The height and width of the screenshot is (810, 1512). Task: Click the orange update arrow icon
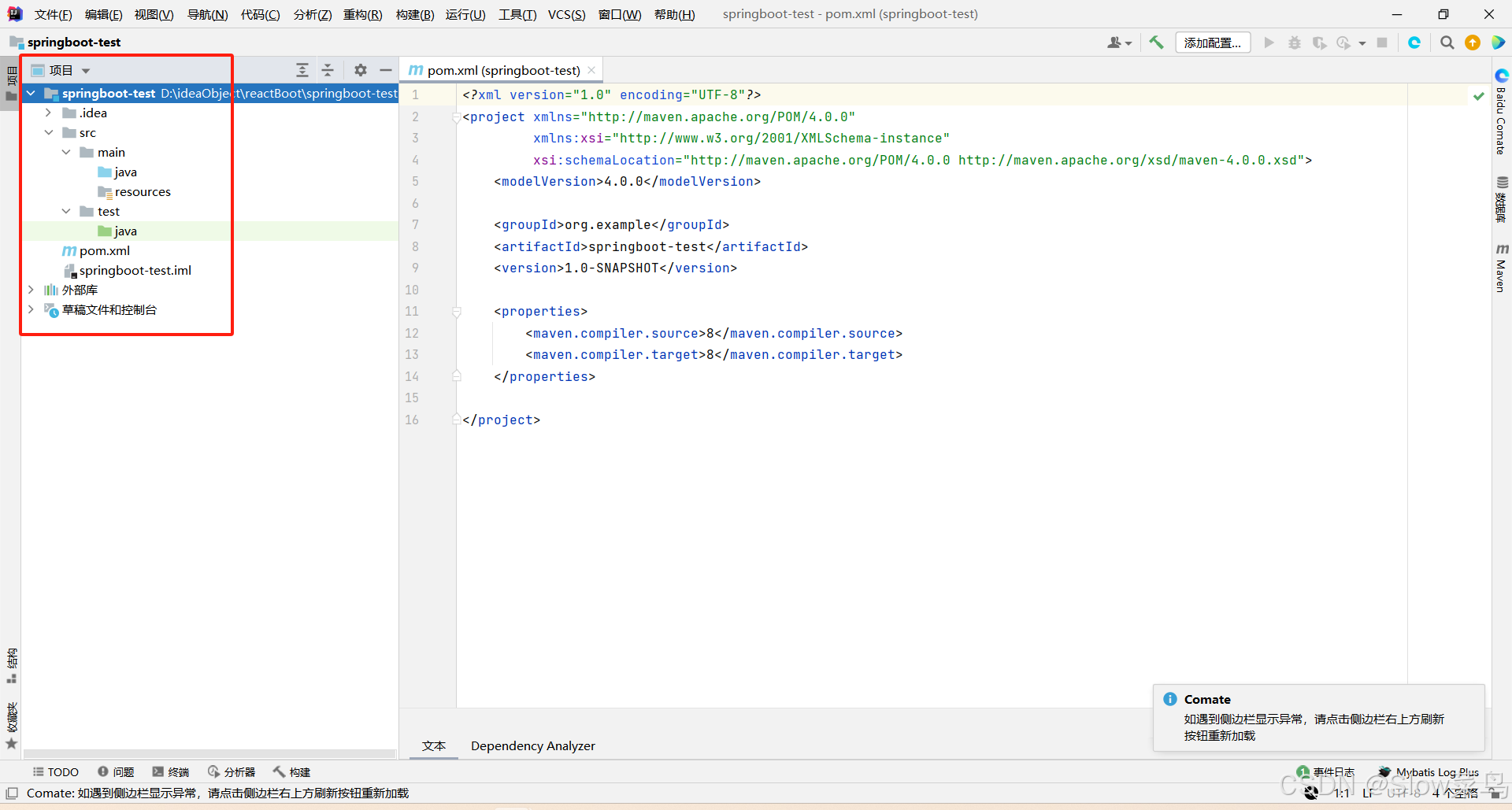point(1472,43)
